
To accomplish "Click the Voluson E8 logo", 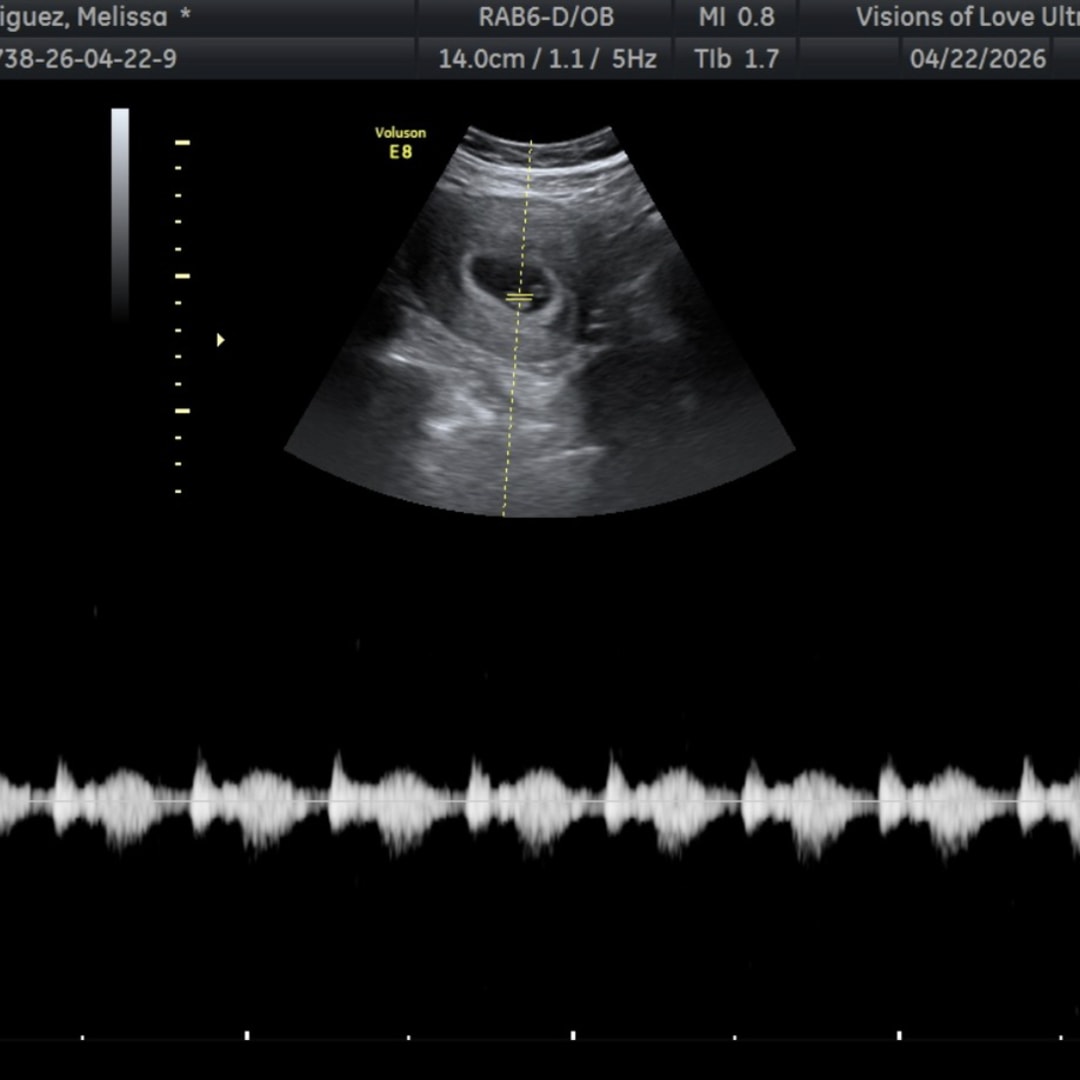I will tap(400, 143).
